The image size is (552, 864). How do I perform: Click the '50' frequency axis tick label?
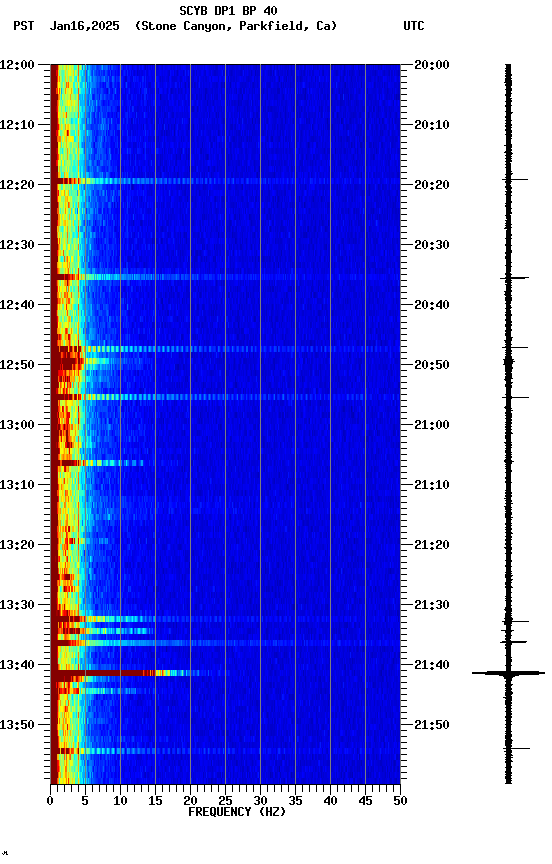pyautogui.click(x=400, y=802)
